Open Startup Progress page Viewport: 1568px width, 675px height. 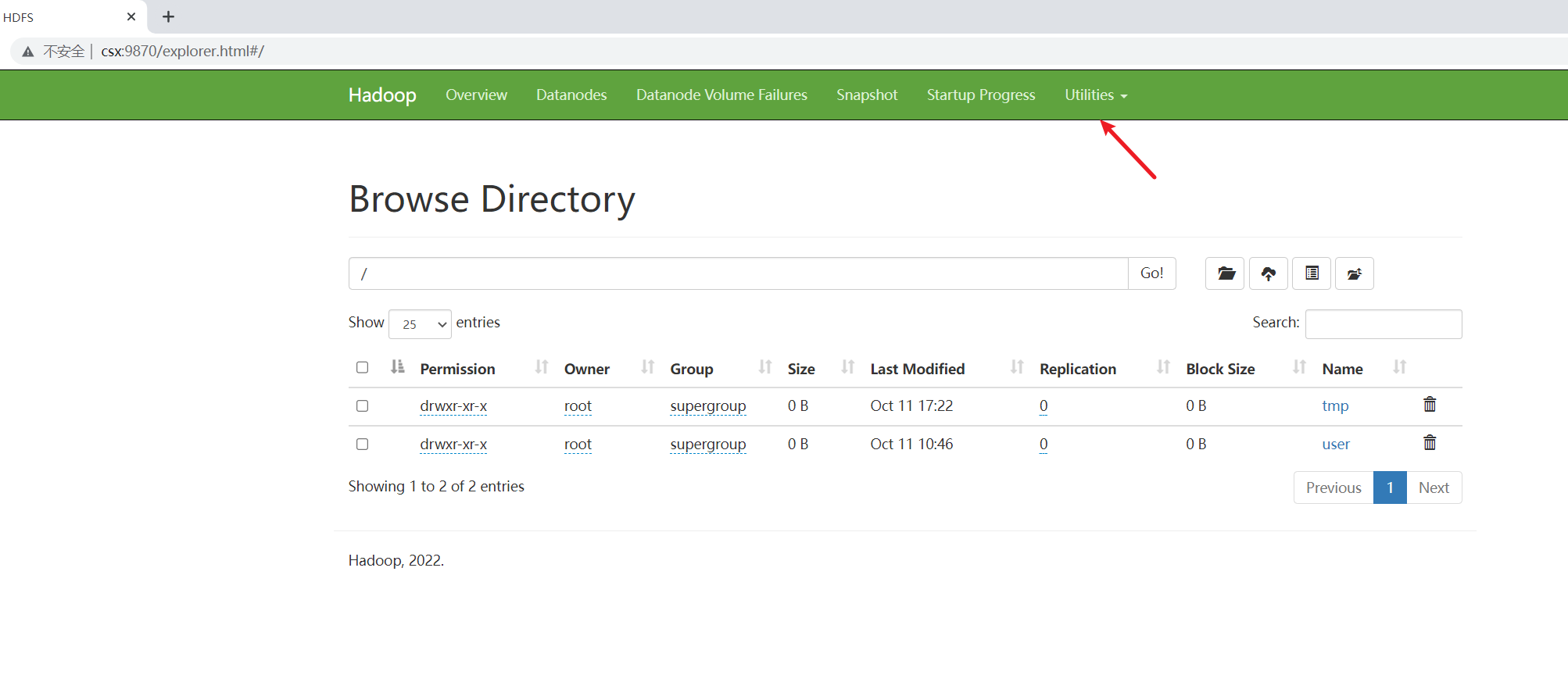(981, 95)
